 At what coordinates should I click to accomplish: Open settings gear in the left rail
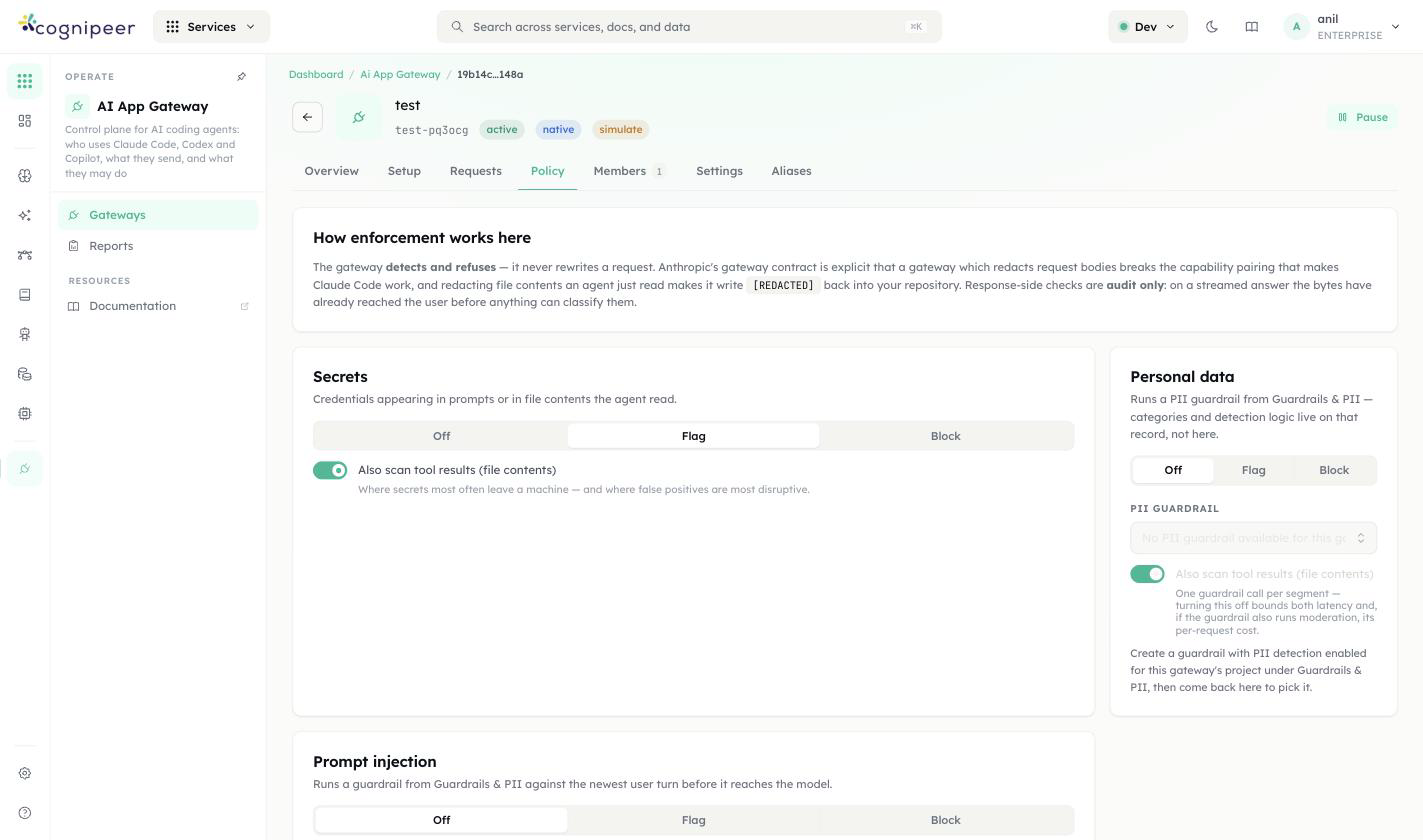(25, 773)
